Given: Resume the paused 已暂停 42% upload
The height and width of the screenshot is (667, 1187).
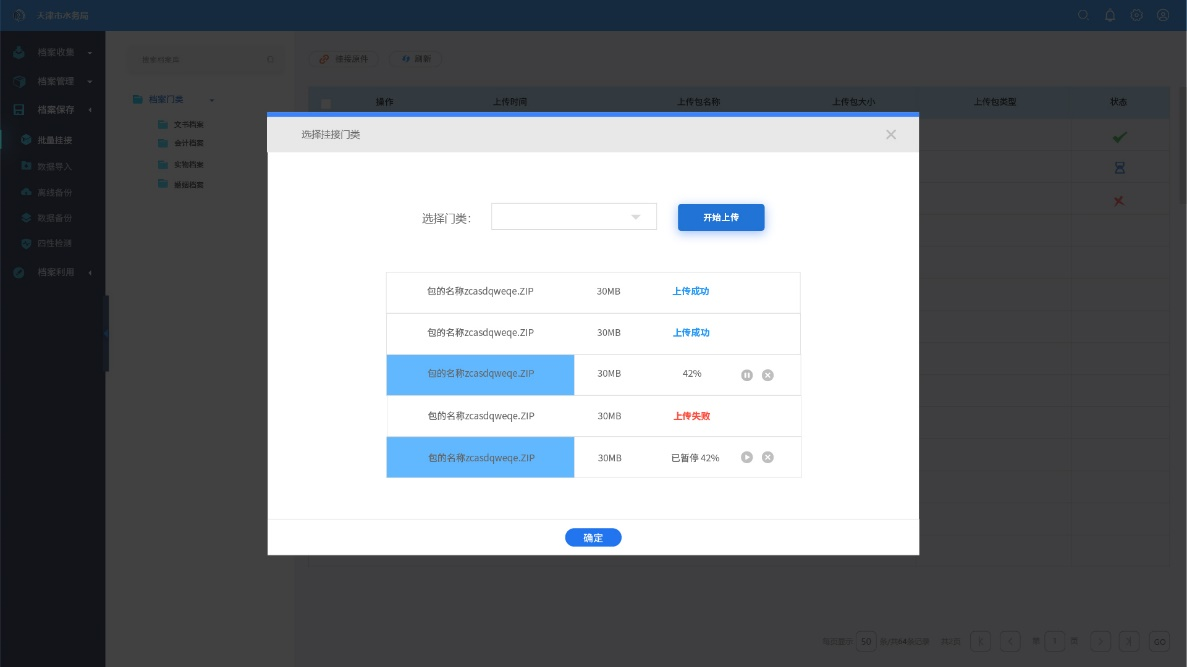Looking at the screenshot, I should pos(747,457).
